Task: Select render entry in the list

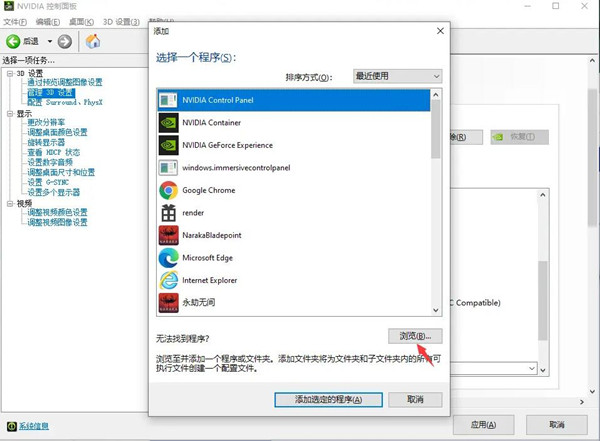Action: 294,213
